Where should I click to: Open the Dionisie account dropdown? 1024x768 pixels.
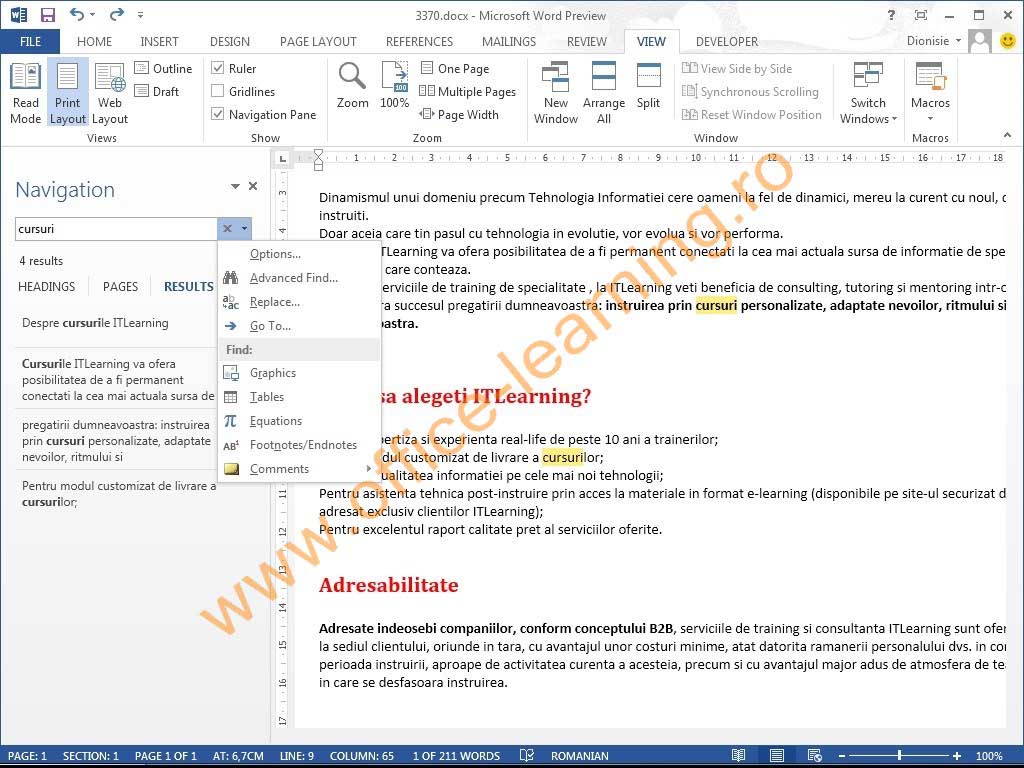[x=934, y=40]
